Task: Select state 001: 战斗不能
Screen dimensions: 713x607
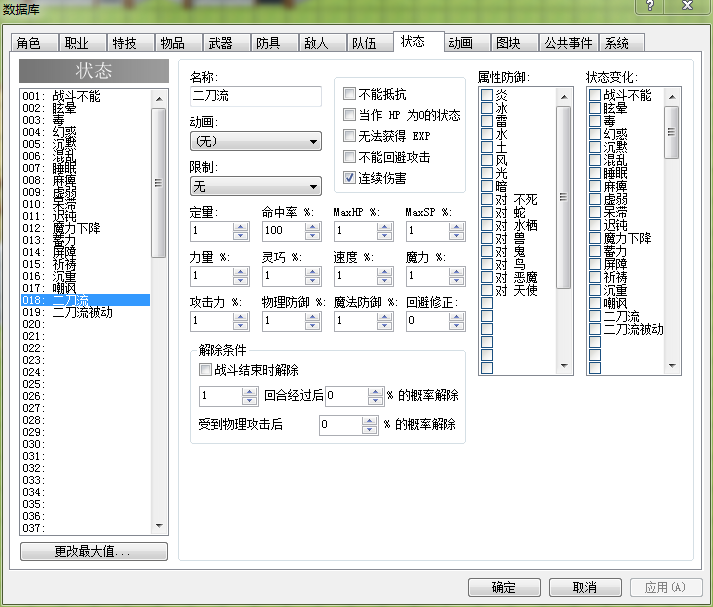Action: click(x=85, y=96)
